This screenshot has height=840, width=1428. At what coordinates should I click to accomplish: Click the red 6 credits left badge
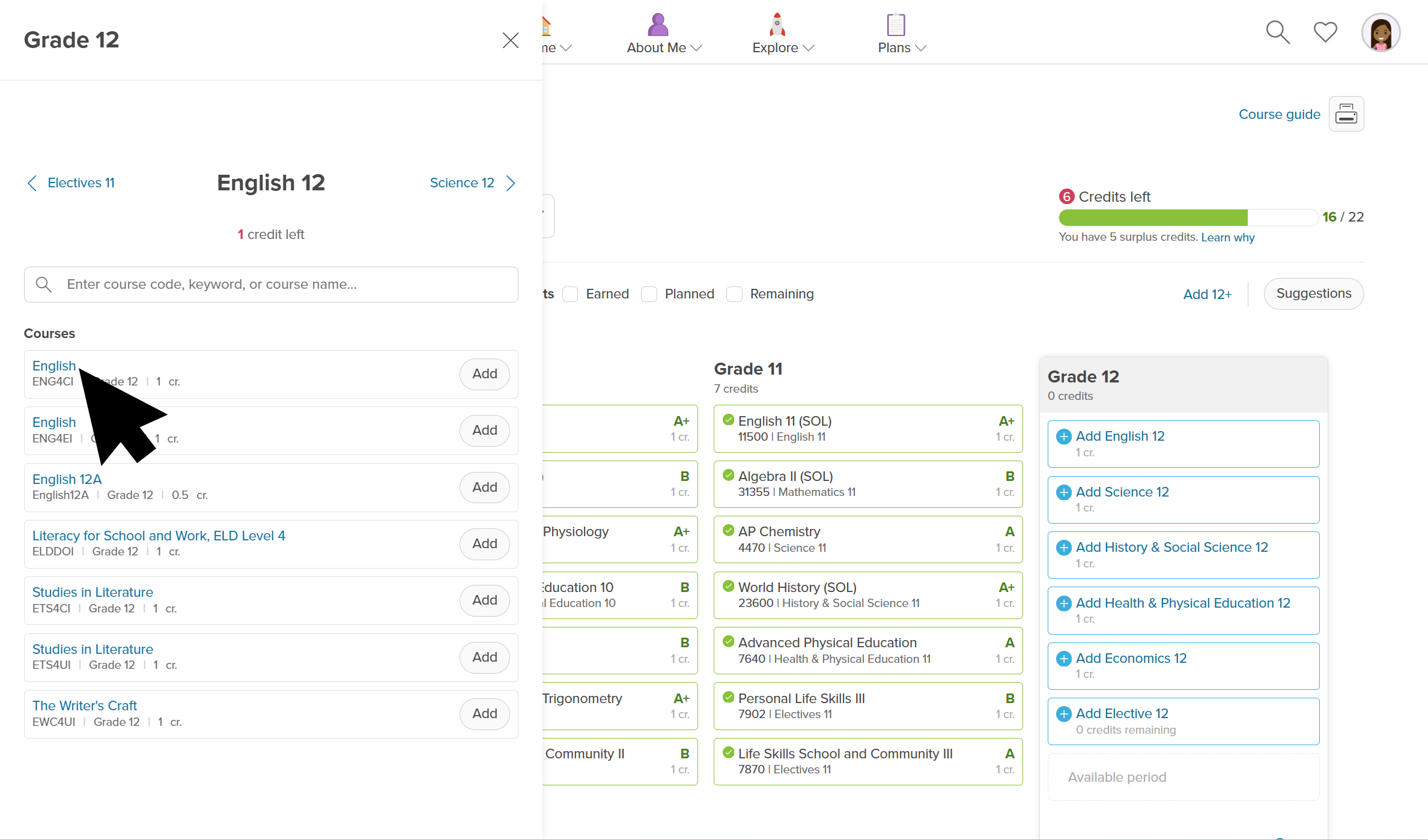[x=1066, y=196]
